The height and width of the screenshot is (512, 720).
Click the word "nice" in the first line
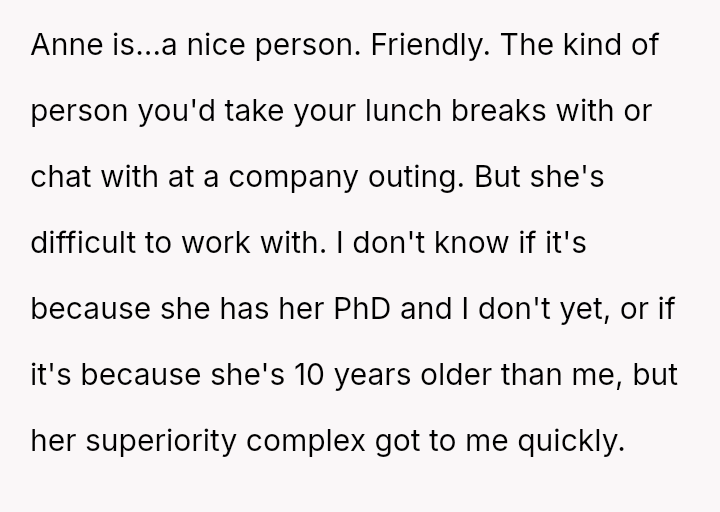212,45
